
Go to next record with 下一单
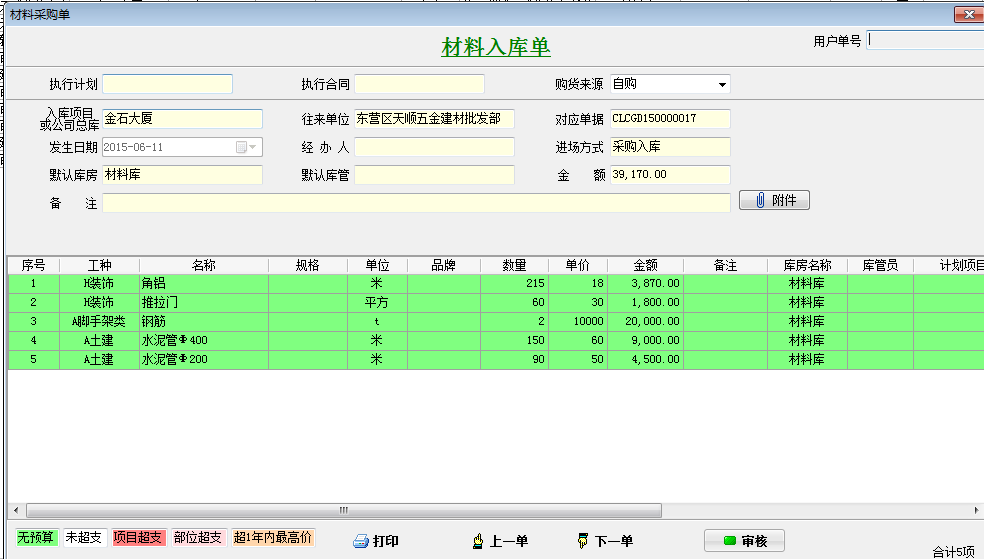(x=605, y=541)
